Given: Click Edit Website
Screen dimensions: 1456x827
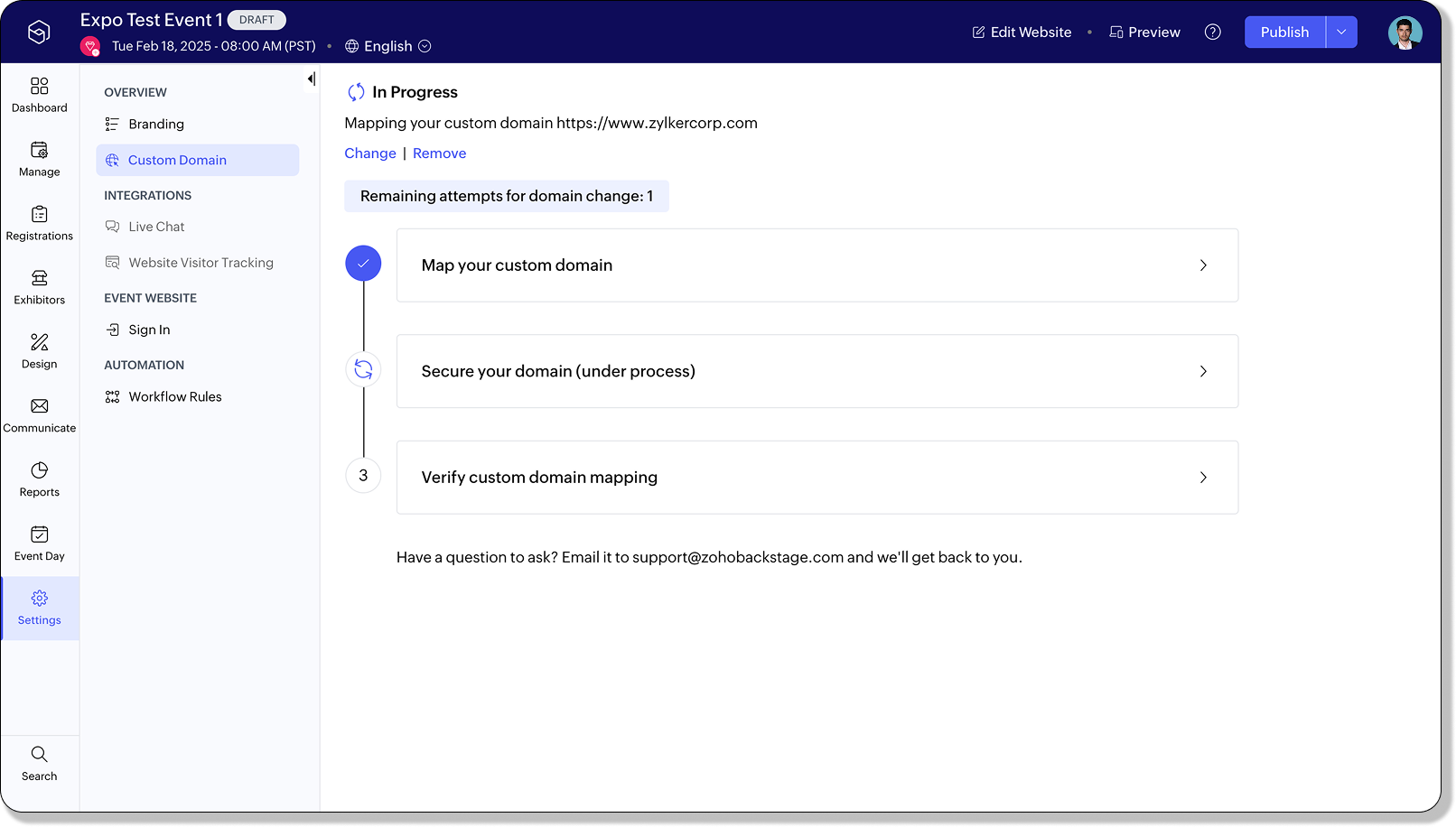Looking at the screenshot, I should click(x=1022, y=33).
